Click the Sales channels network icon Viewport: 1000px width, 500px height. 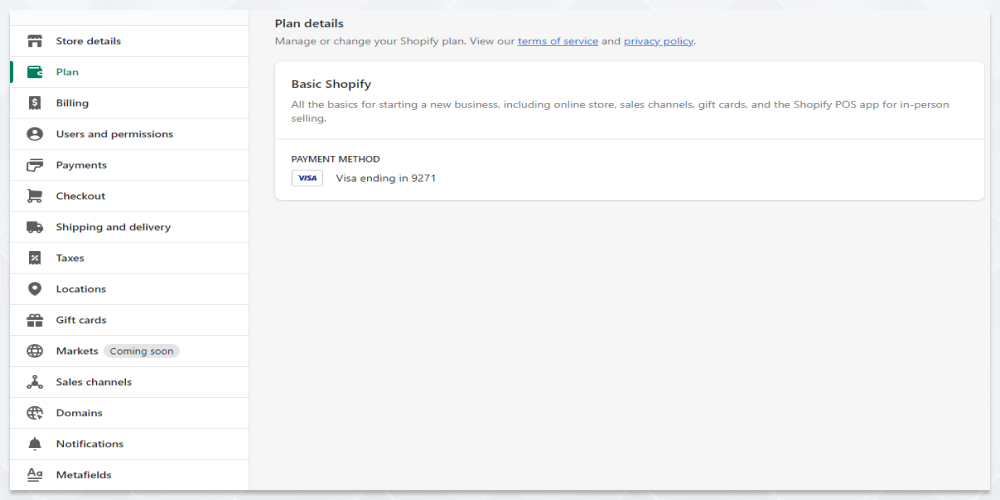click(x=34, y=382)
